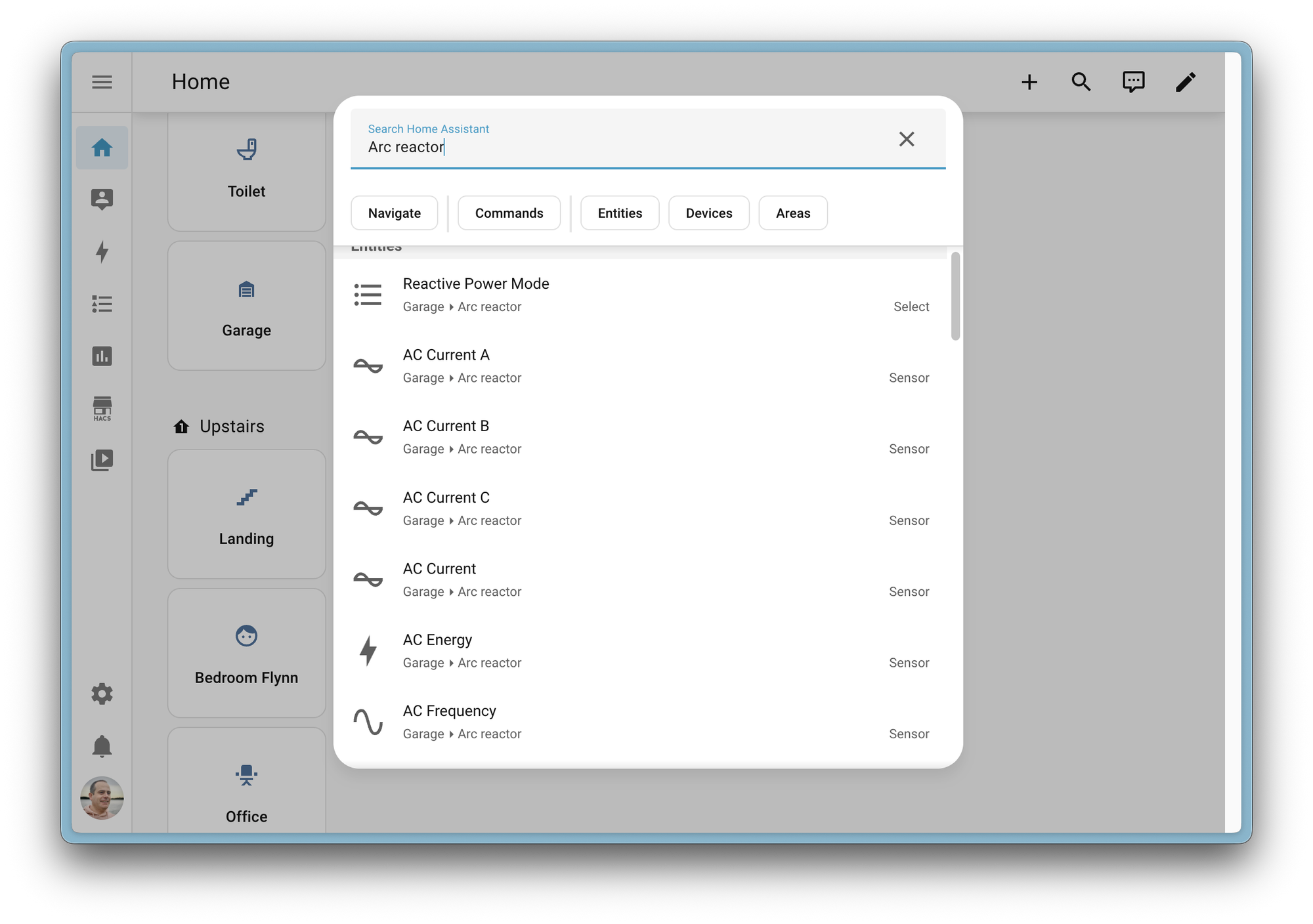Image resolution: width=1313 pixels, height=924 pixels.
Task: Click the pencil edit dashboard icon
Action: click(1186, 82)
